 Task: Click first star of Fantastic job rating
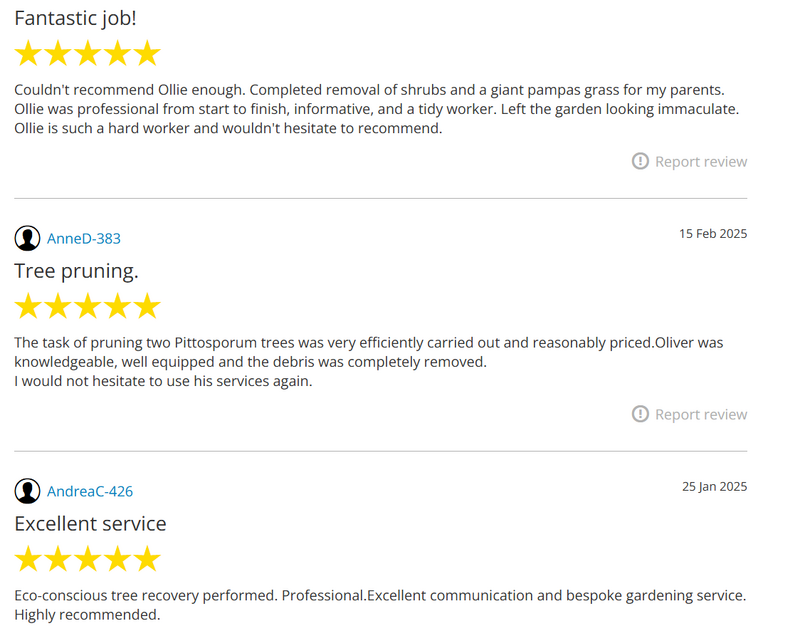click(x=28, y=54)
